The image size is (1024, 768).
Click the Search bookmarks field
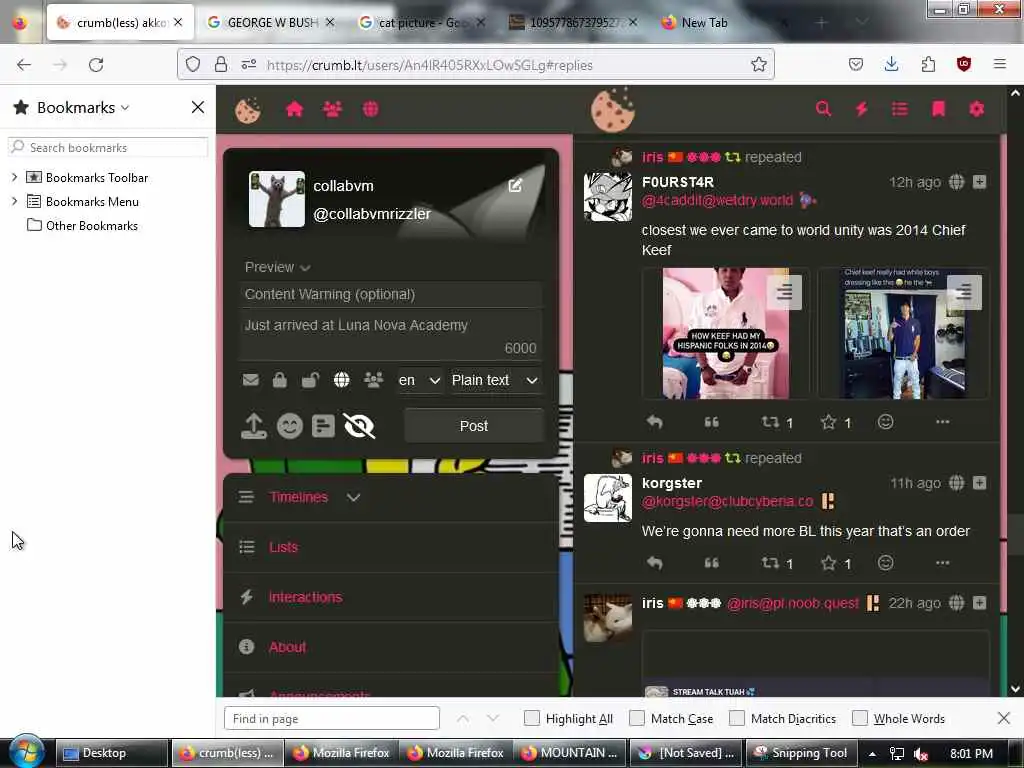click(108, 148)
